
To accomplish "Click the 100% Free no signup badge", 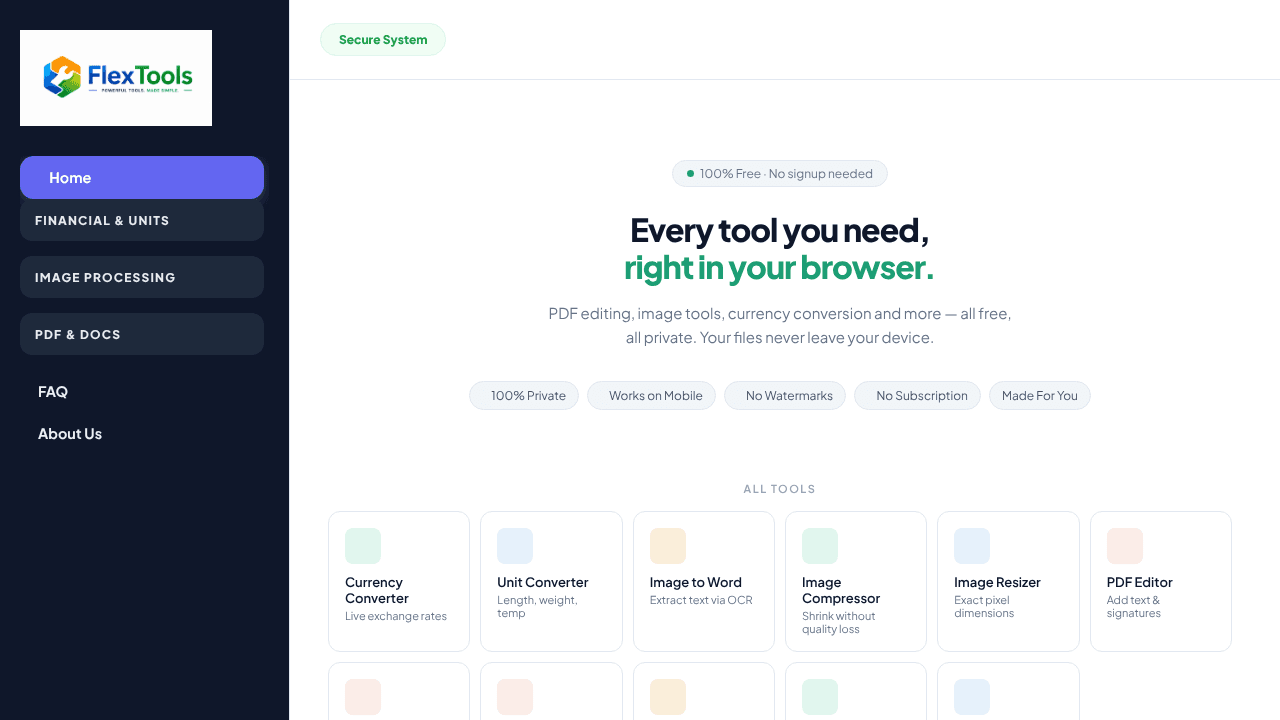I will [780, 174].
